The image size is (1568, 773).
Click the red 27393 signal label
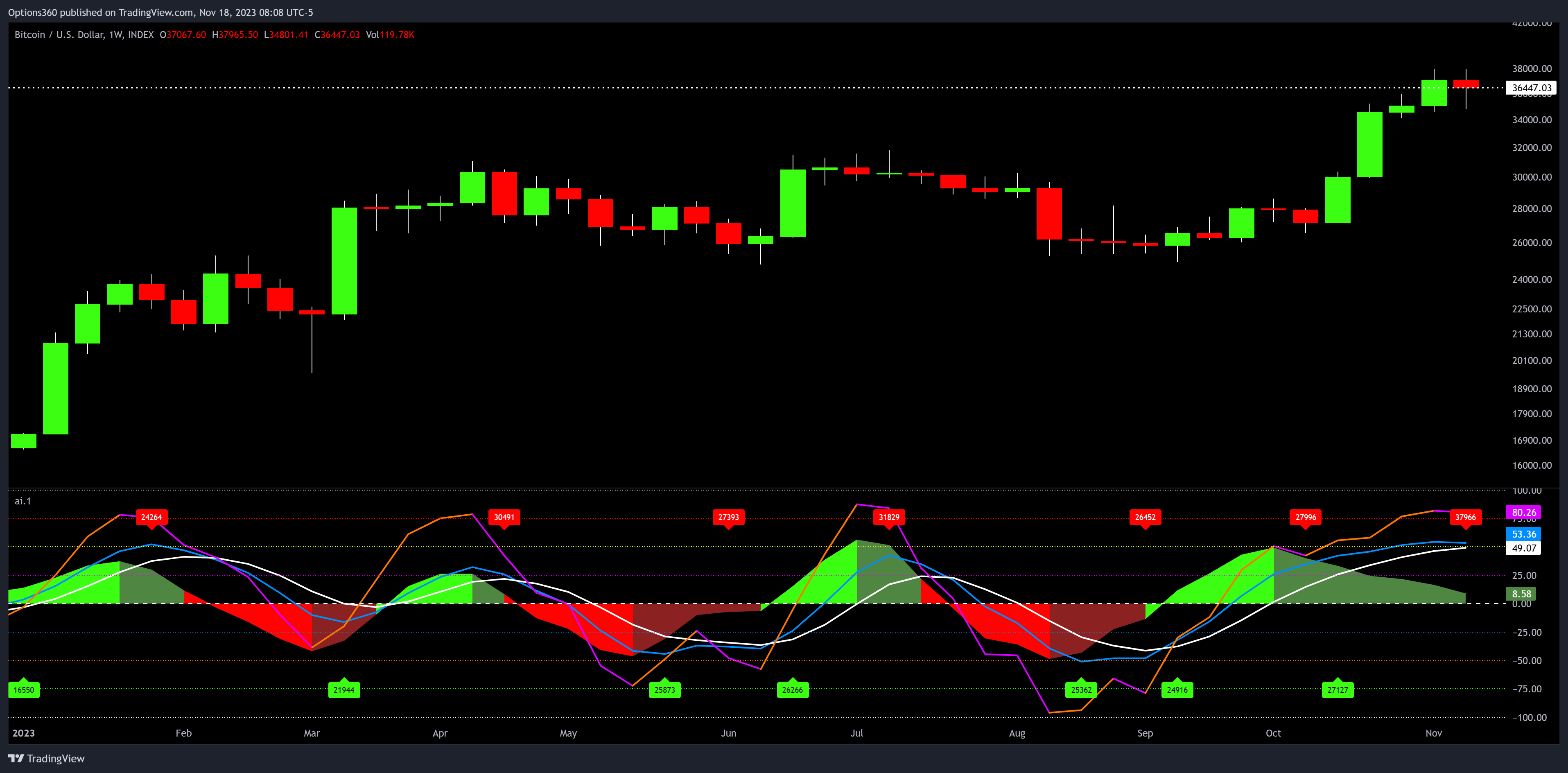[x=729, y=518]
